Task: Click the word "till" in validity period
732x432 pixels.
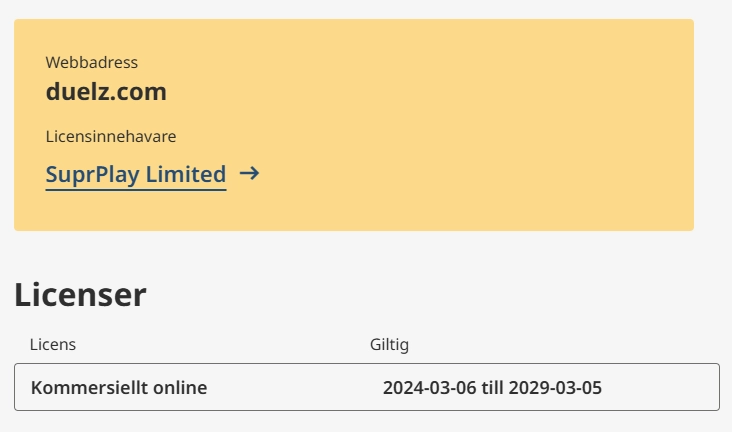Action: pyautogui.click(x=490, y=387)
